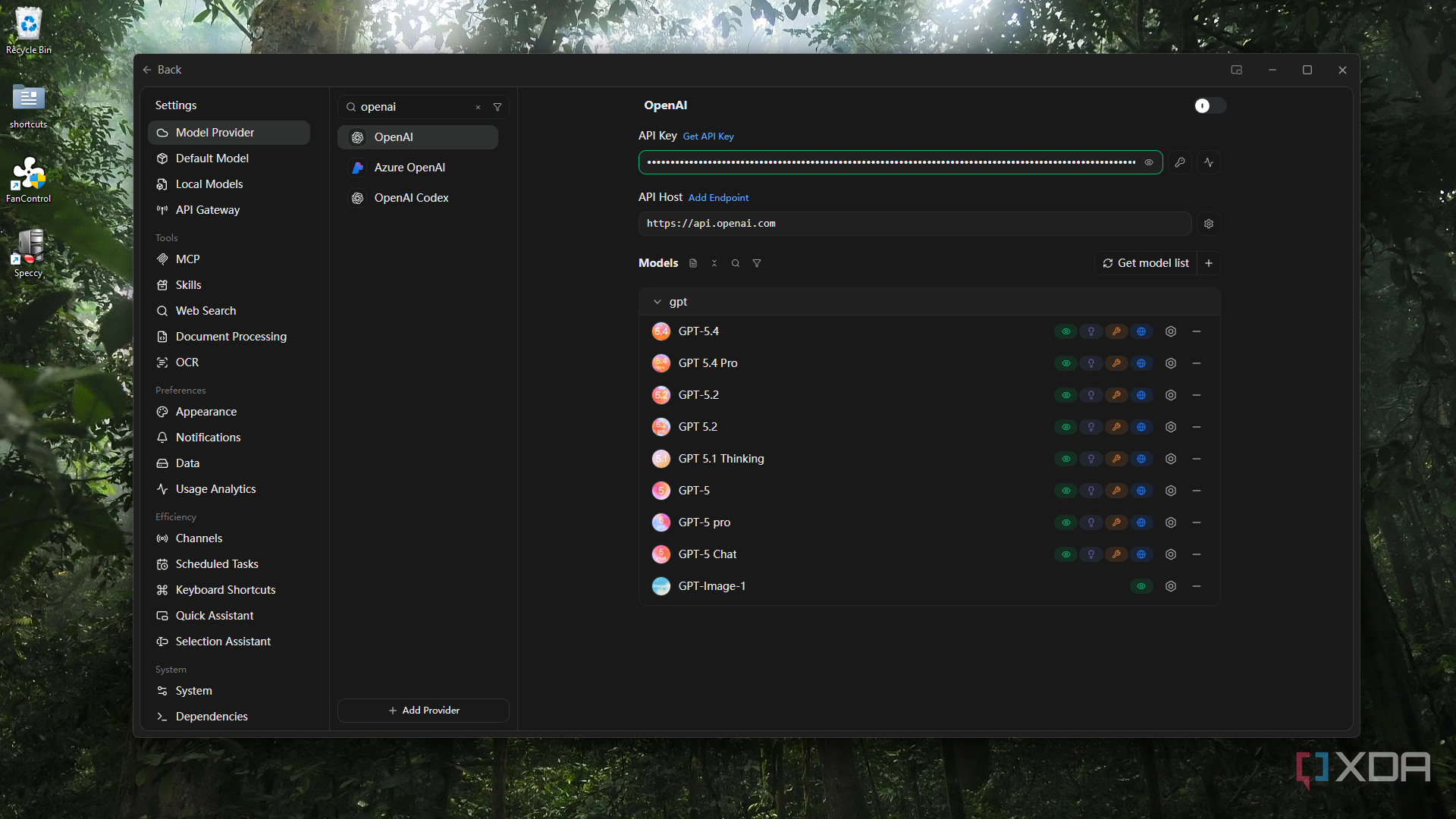The height and width of the screenshot is (819, 1456).
Task: Open the models filter options
Action: (x=757, y=263)
